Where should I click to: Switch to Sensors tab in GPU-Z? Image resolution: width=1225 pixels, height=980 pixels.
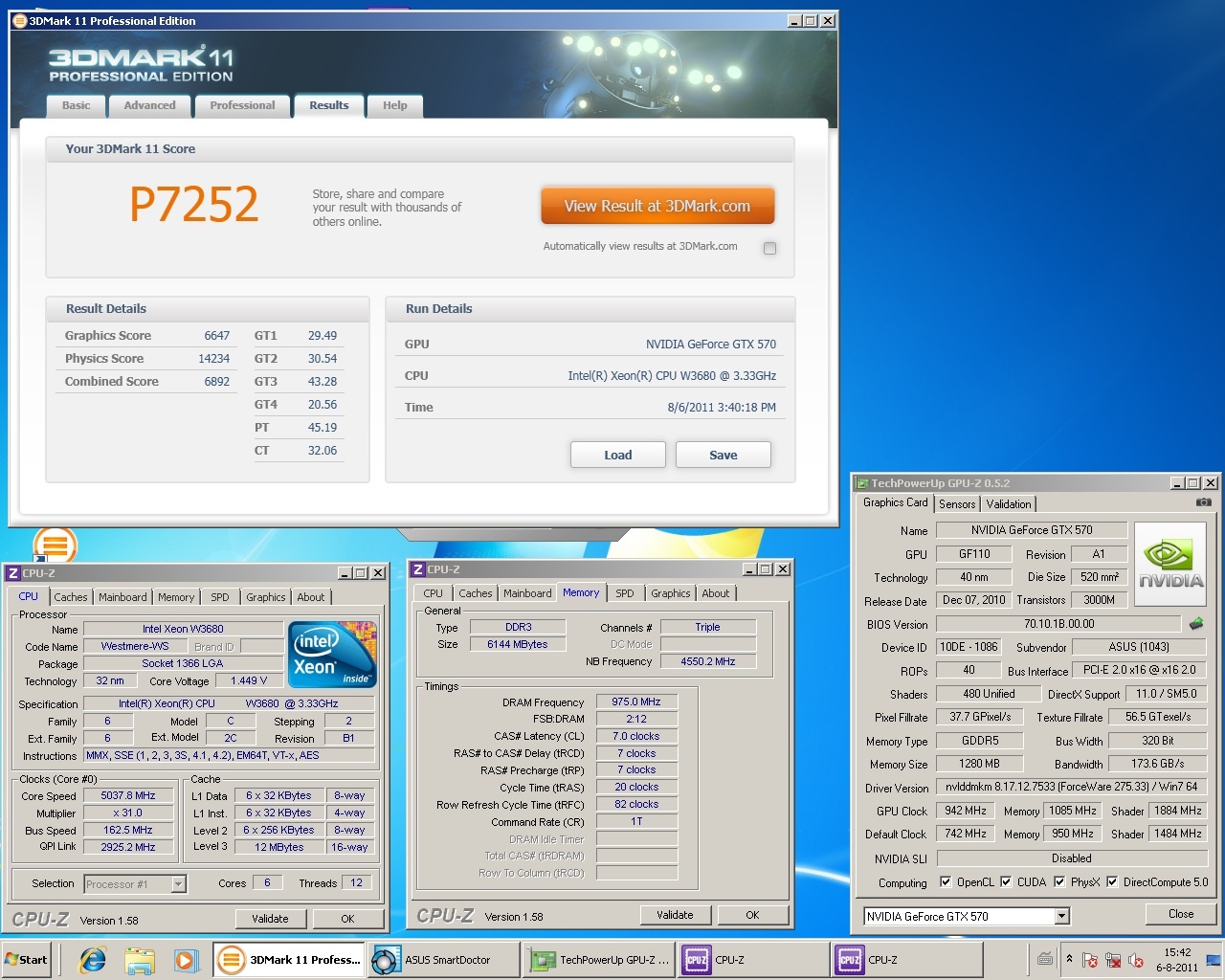(x=957, y=504)
